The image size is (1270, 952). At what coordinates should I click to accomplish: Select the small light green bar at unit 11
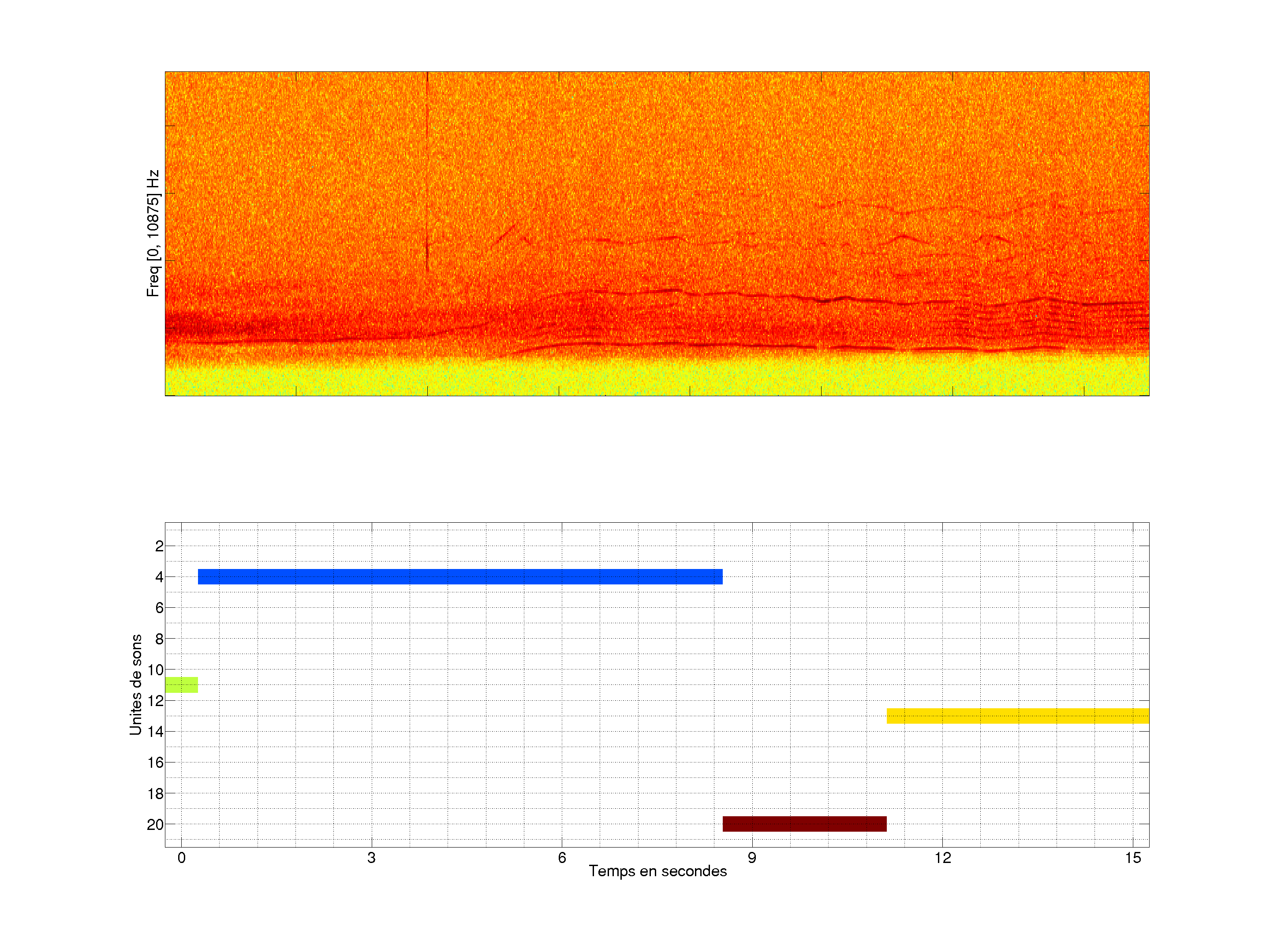click(x=181, y=685)
